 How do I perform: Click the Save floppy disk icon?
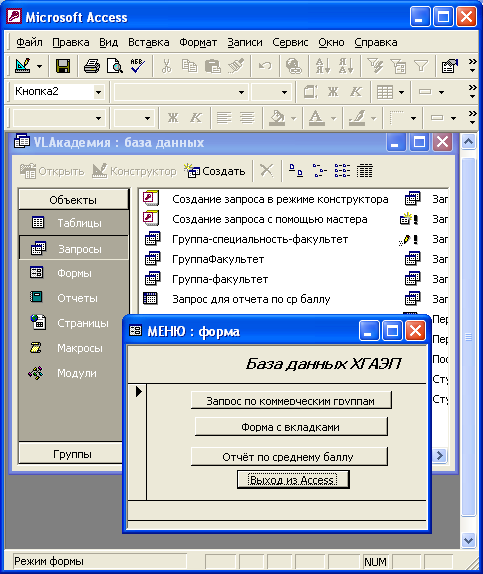point(63,66)
